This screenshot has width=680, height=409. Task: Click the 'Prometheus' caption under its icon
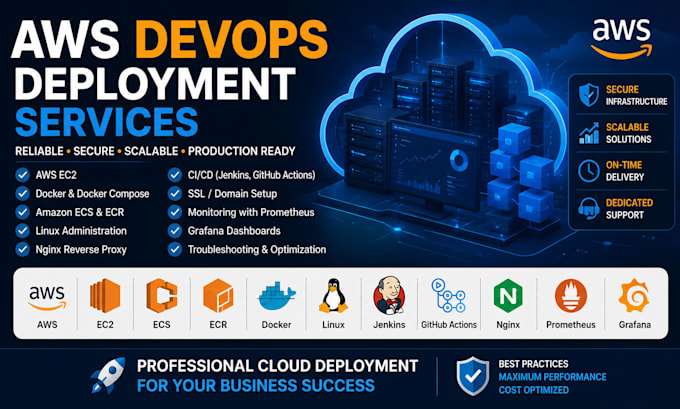(571, 324)
